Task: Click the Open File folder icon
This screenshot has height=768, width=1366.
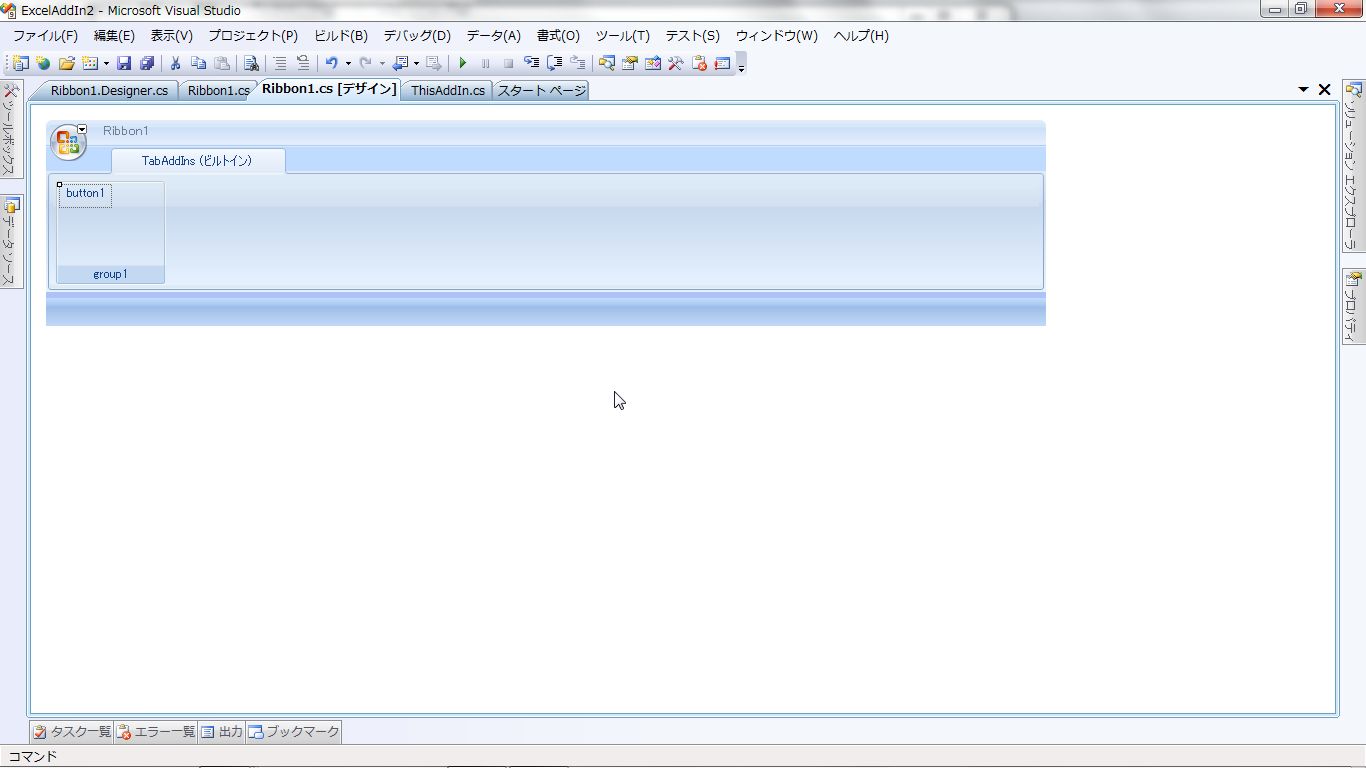Action: [x=67, y=63]
